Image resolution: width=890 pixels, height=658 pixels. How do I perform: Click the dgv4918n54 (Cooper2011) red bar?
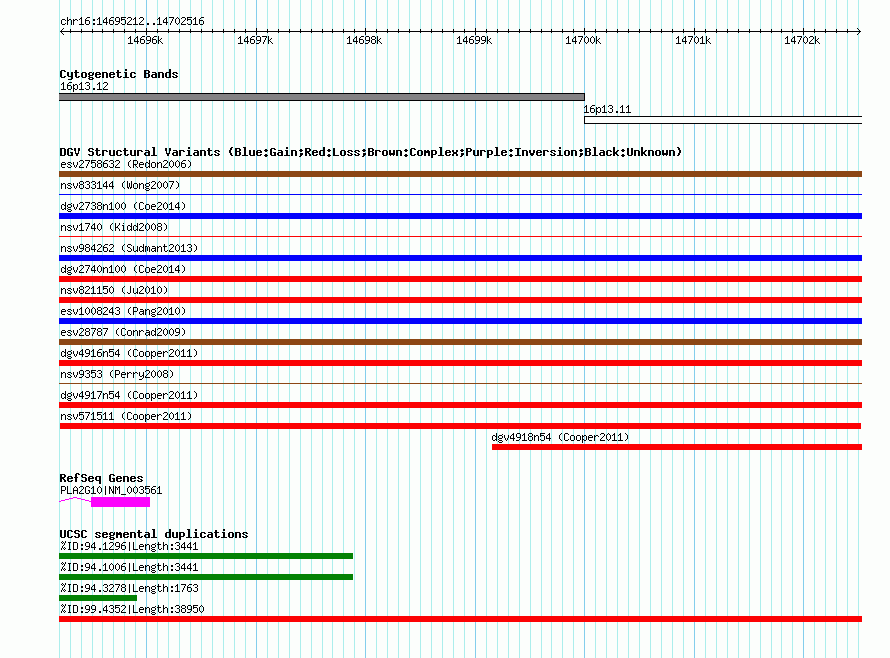click(677, 447)
